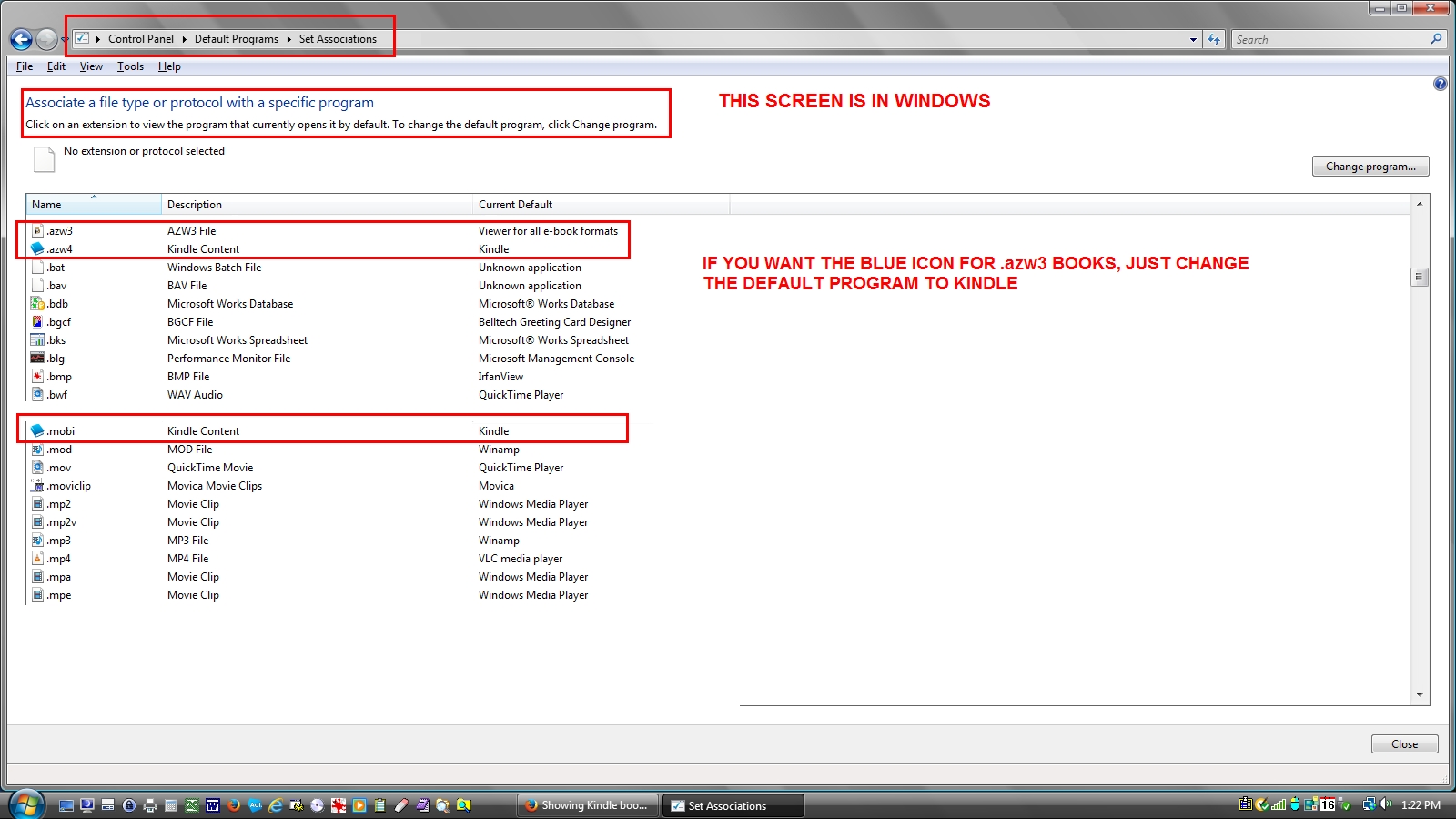Click the Close button at the bottom
The image size is (1456, 819).
coord(1404,744)
